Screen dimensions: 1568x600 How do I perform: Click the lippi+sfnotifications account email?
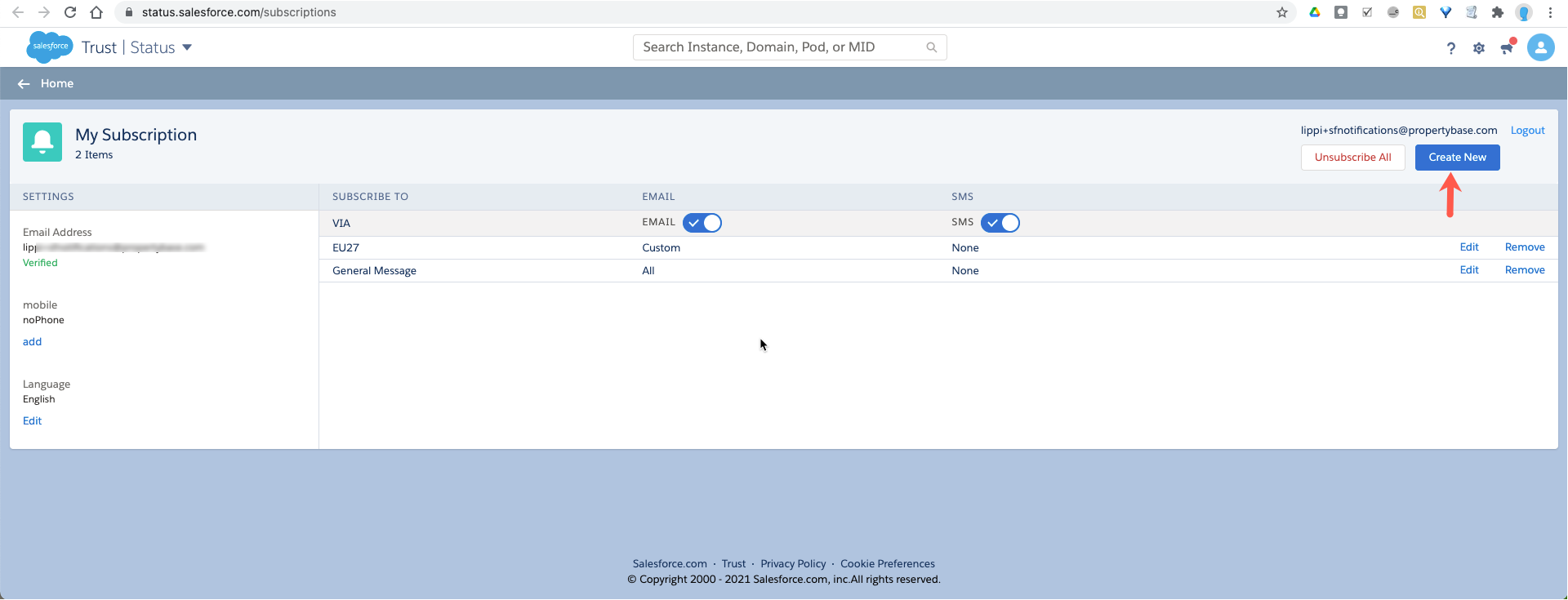point(1399,131)
